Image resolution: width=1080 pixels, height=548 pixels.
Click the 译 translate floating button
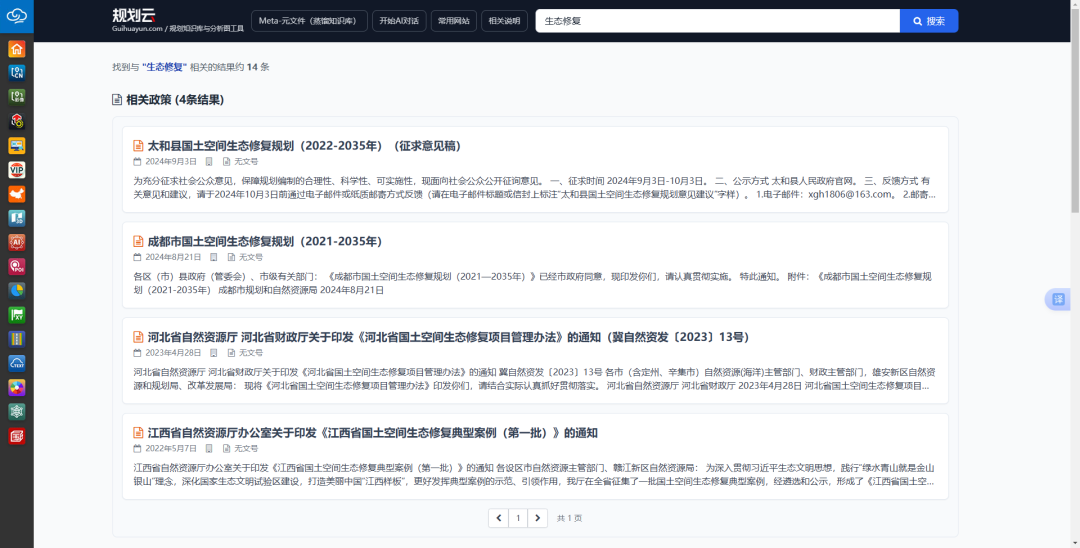pyautogui.click(x=1059, y=299)
